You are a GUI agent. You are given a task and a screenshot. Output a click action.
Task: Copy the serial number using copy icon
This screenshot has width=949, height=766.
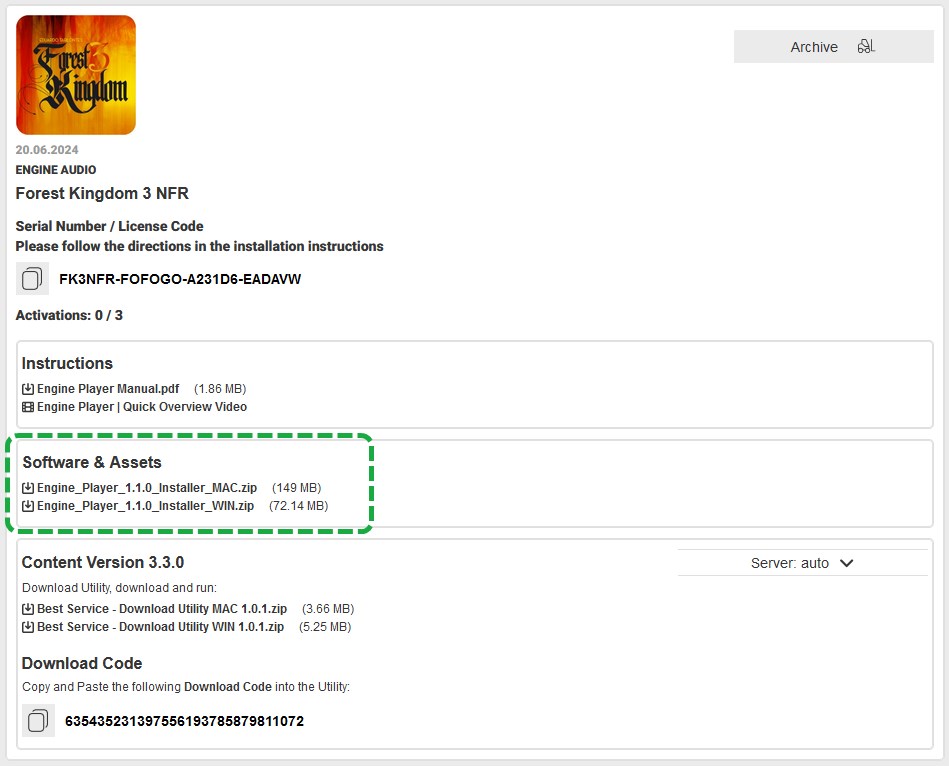[32, 279]
